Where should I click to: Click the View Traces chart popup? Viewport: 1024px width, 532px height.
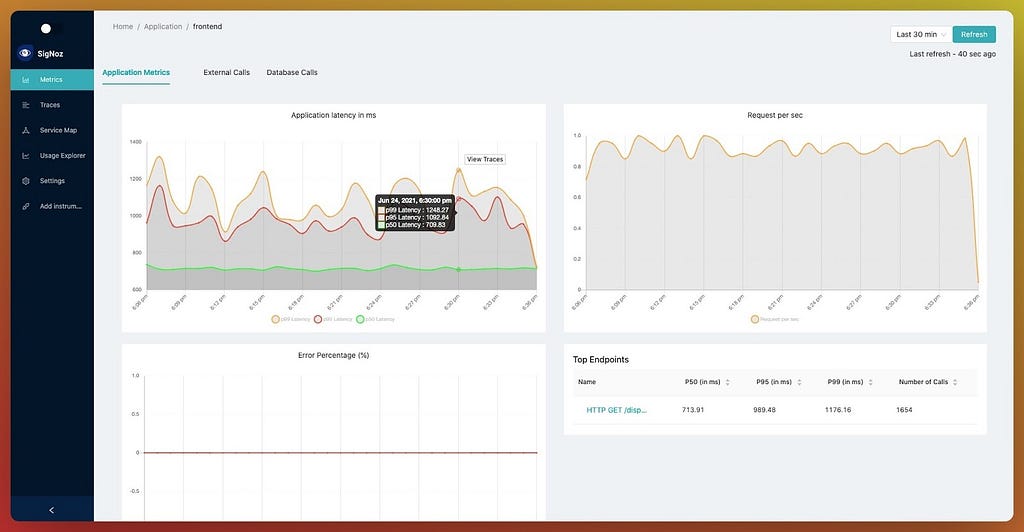pyautogui.click(x=485, y=159)
